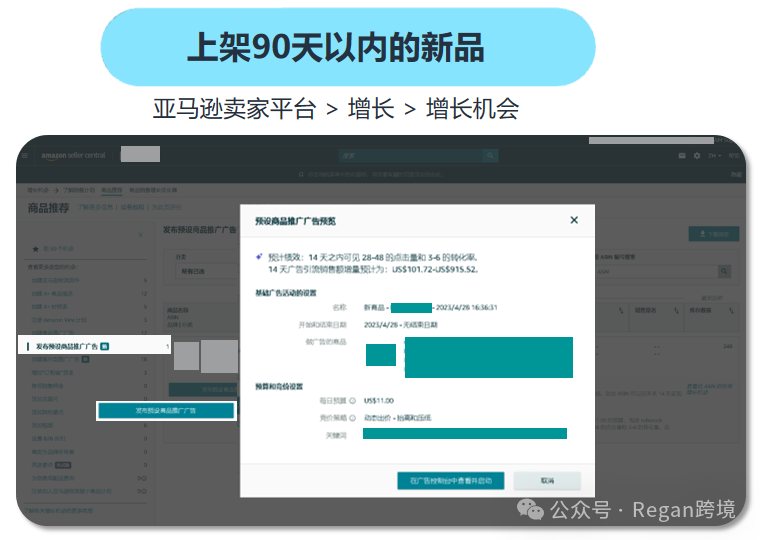Sort by the 销售排名 column arrows
This screenshot has width=760, height=540.
[x=676, y=310]
